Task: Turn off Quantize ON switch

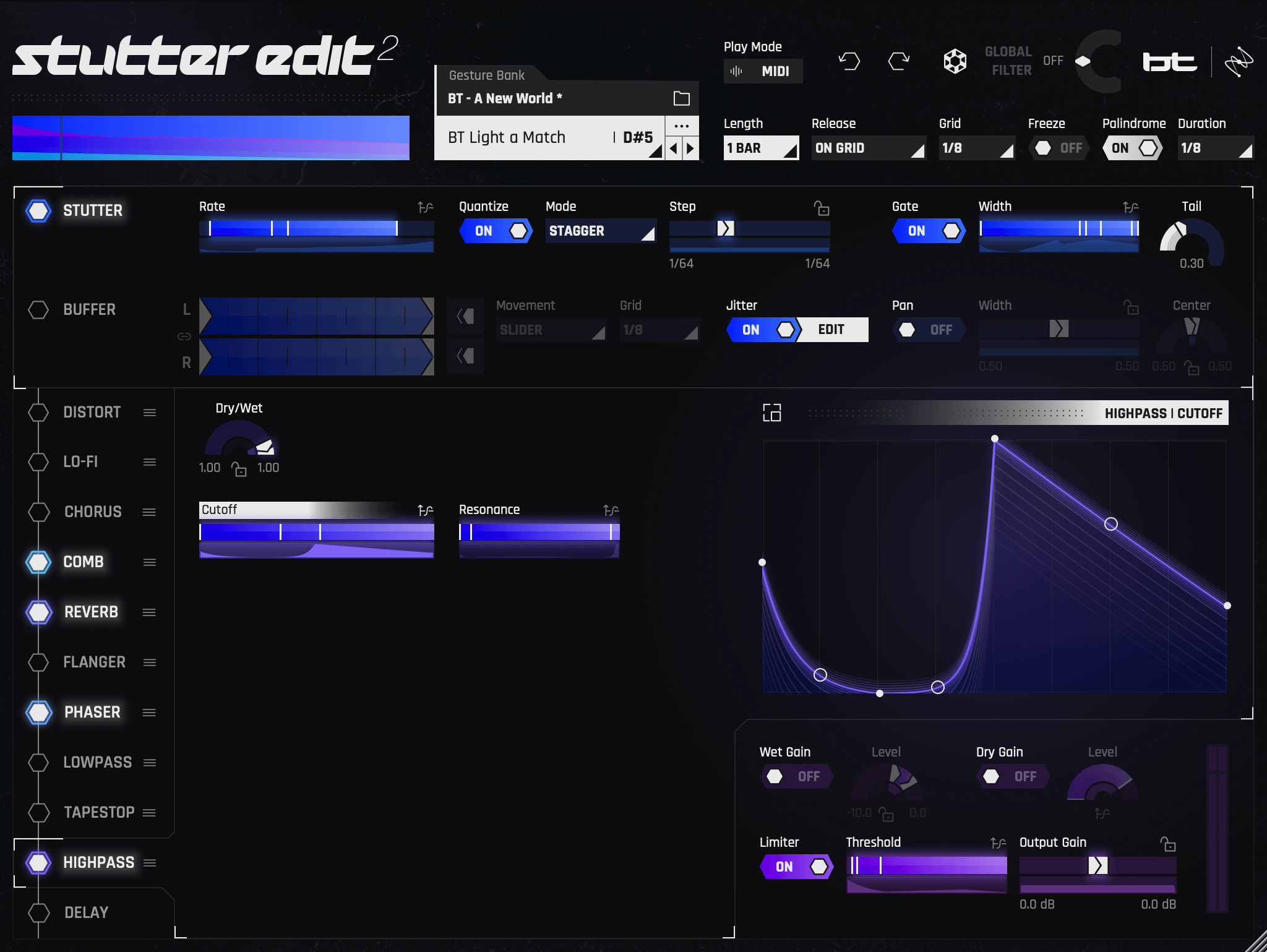Action: (x=496, y=231)
